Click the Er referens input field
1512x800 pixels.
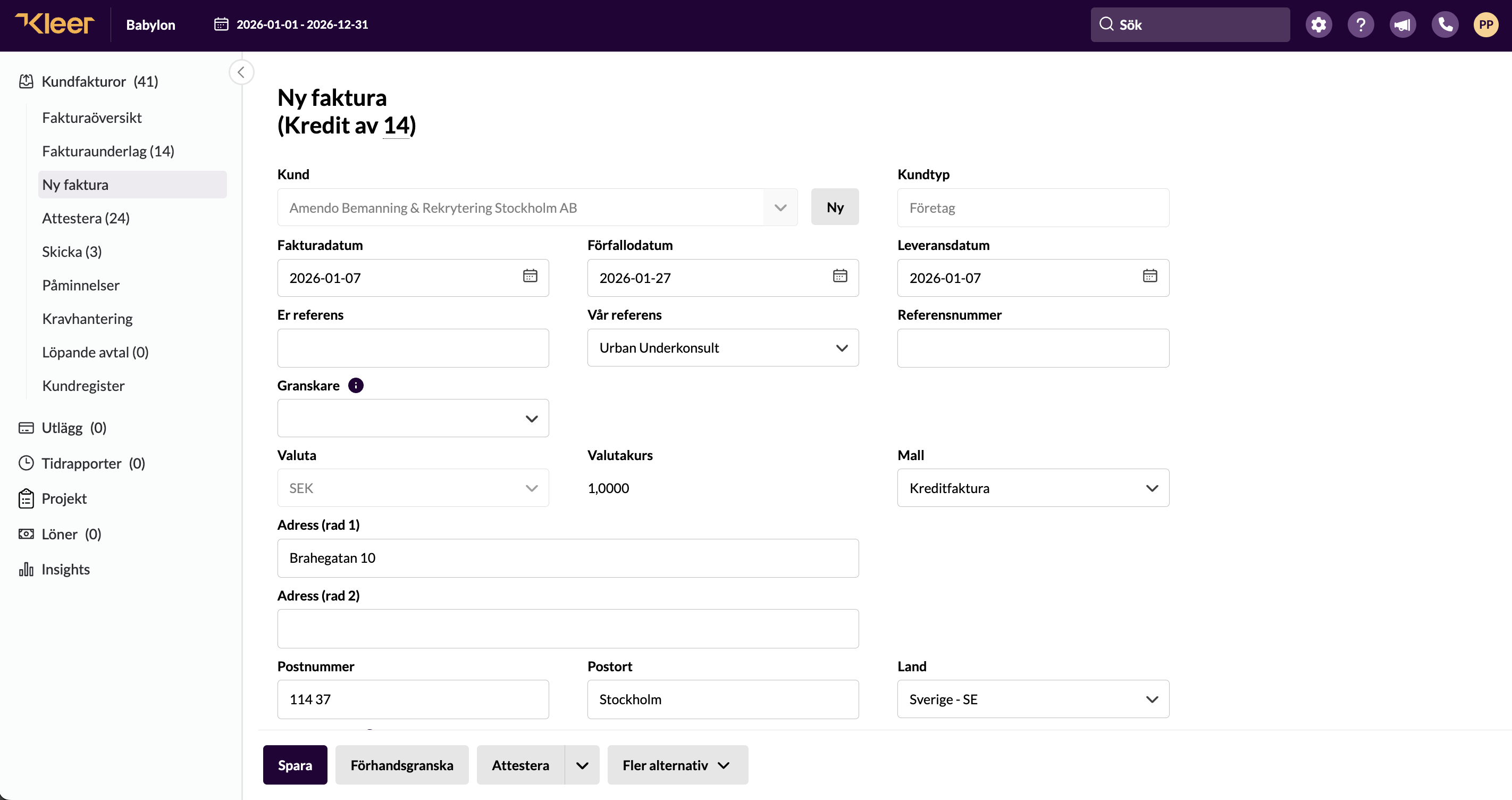[x=413, y=348]
